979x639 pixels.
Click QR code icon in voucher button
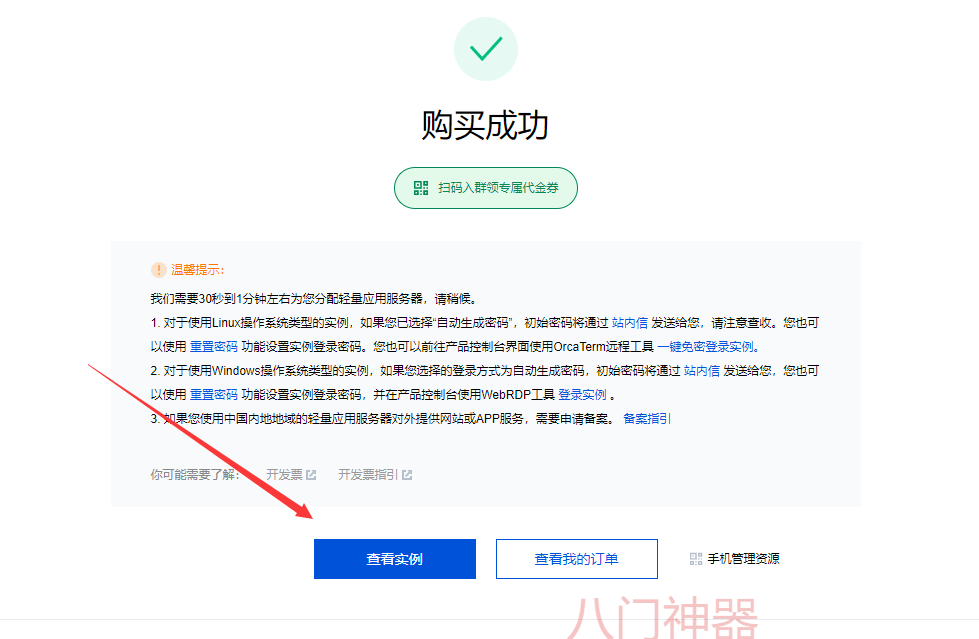pos(421,187)
